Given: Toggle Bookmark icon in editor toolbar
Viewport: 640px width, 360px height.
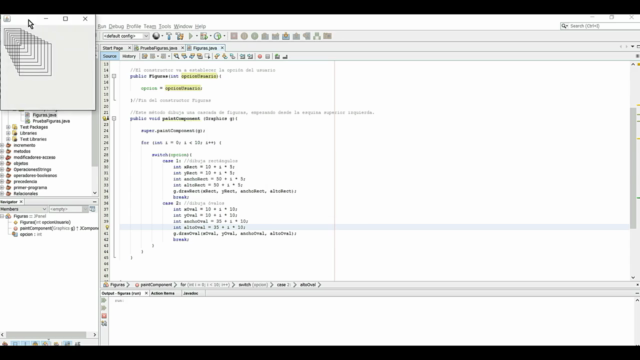Looking at the screenshot, I should [232, 56].
